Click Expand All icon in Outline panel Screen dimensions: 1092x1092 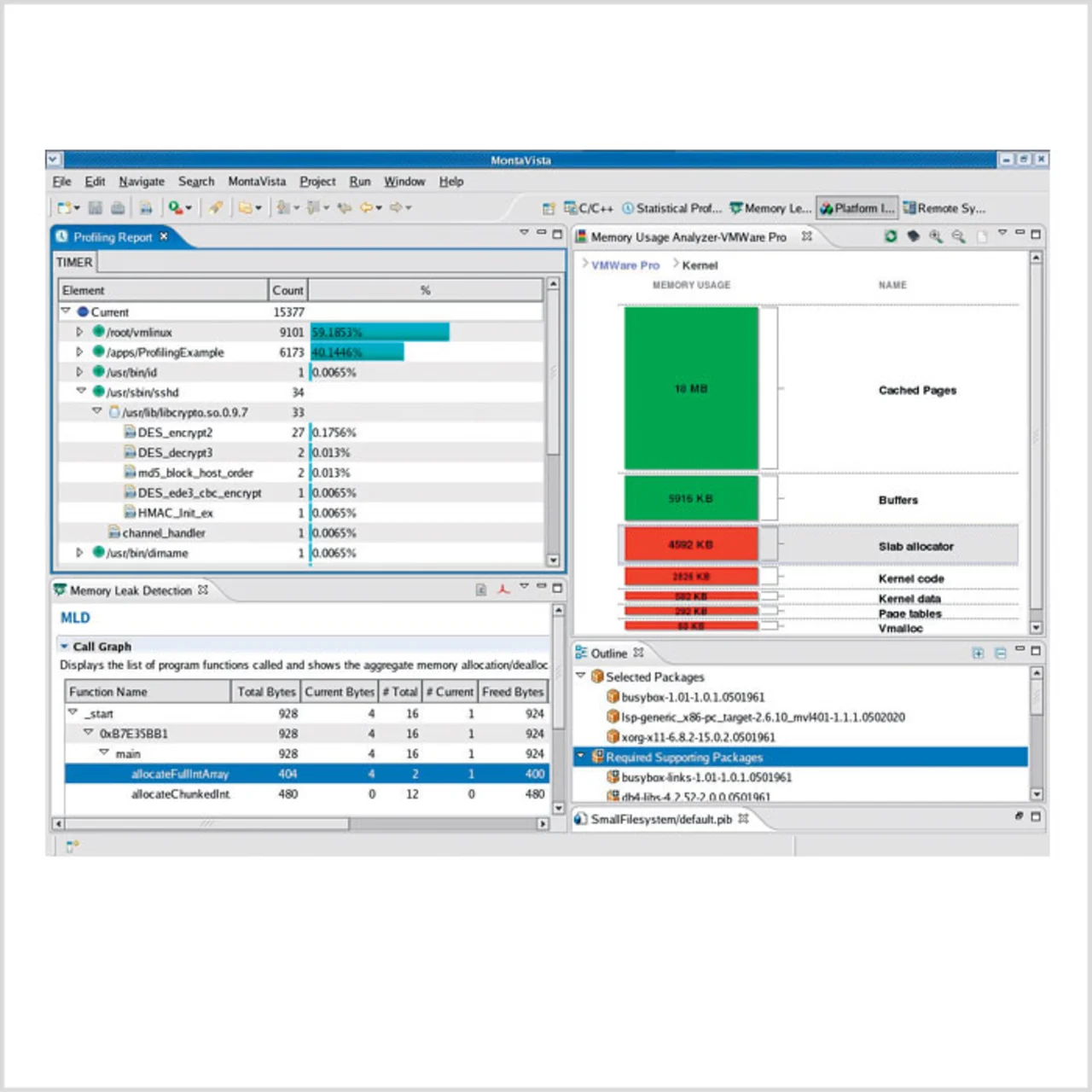(978, 653)
